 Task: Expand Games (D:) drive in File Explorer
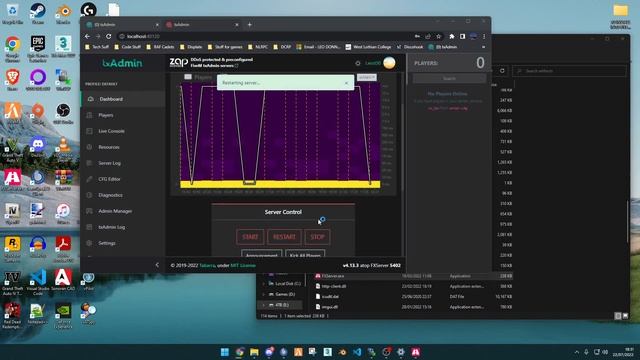click(264, 294)
